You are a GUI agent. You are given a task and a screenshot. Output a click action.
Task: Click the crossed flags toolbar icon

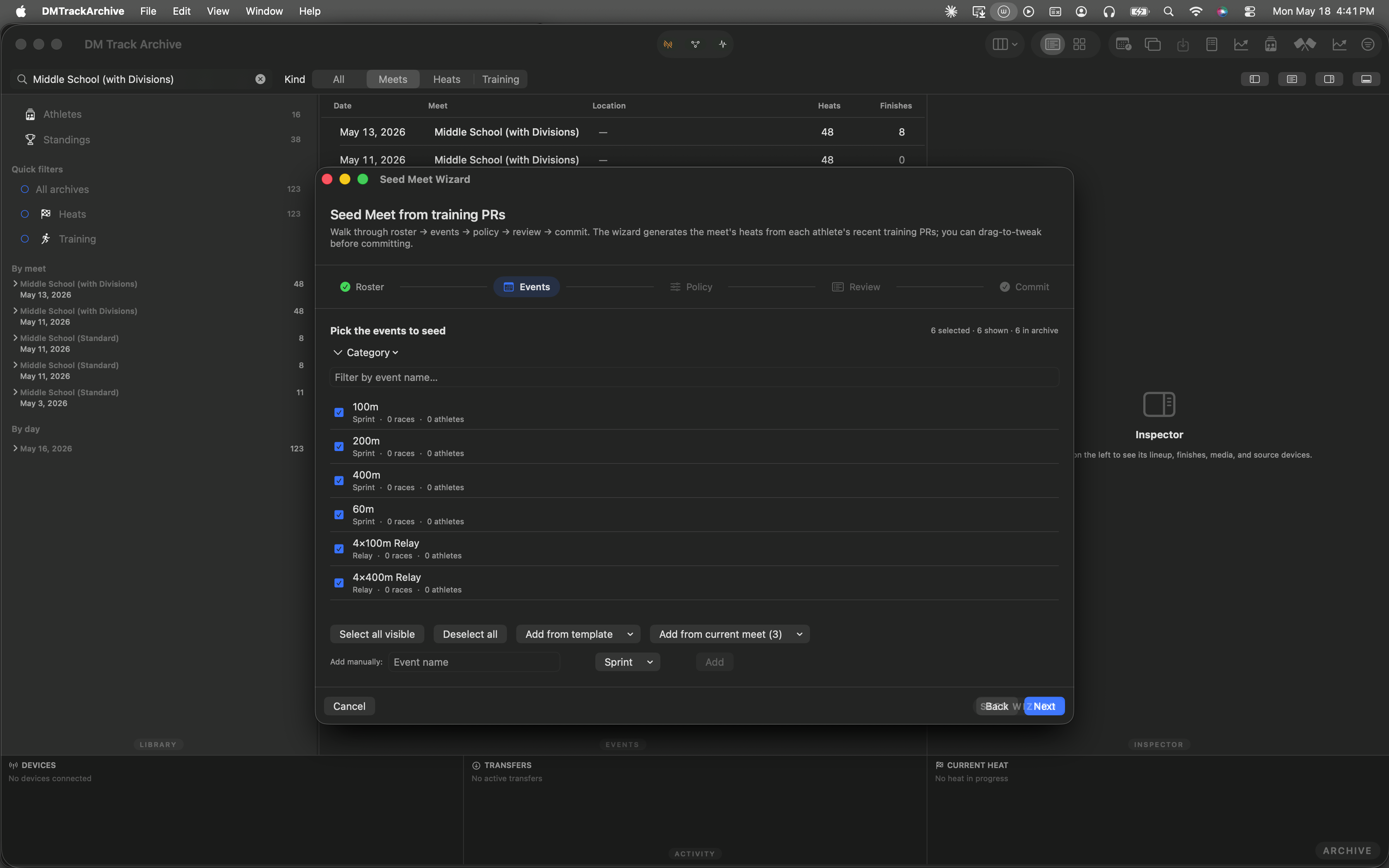pyautogui.click(x=1304, y=44)
